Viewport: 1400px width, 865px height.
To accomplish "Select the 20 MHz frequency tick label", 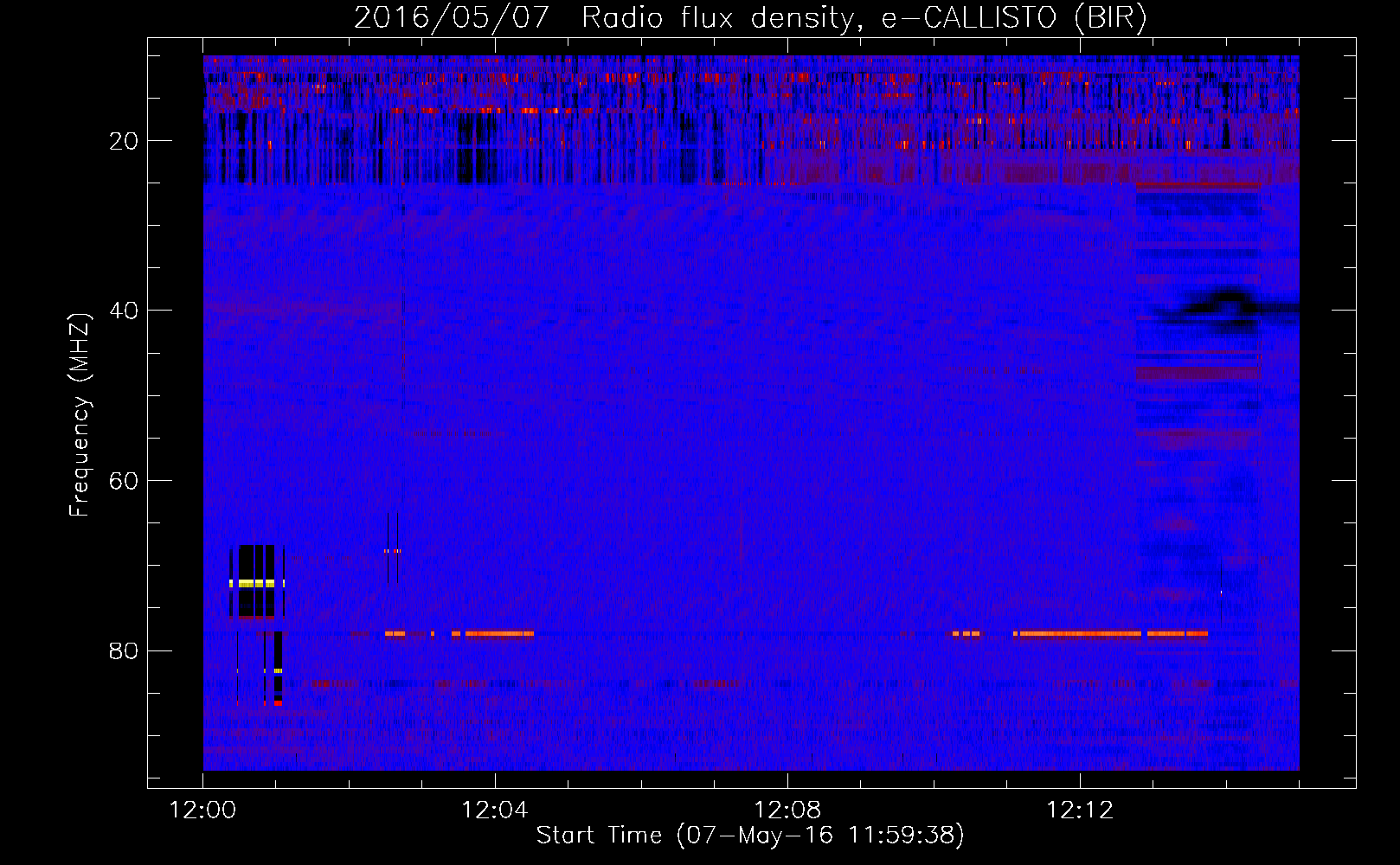I will click(x=124, y=141).
